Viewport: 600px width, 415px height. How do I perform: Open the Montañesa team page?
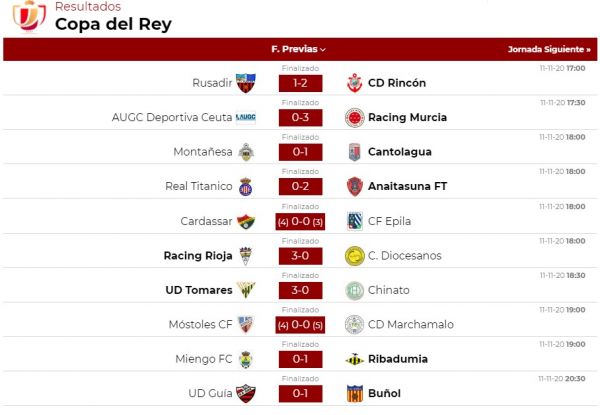(203, 152)
